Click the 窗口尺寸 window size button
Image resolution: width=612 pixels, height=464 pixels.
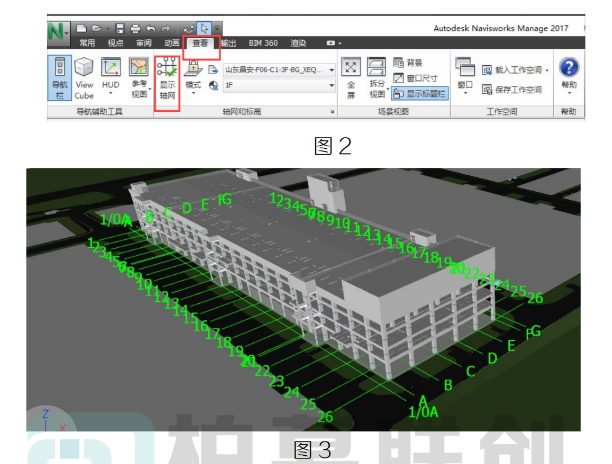point(415,78)
